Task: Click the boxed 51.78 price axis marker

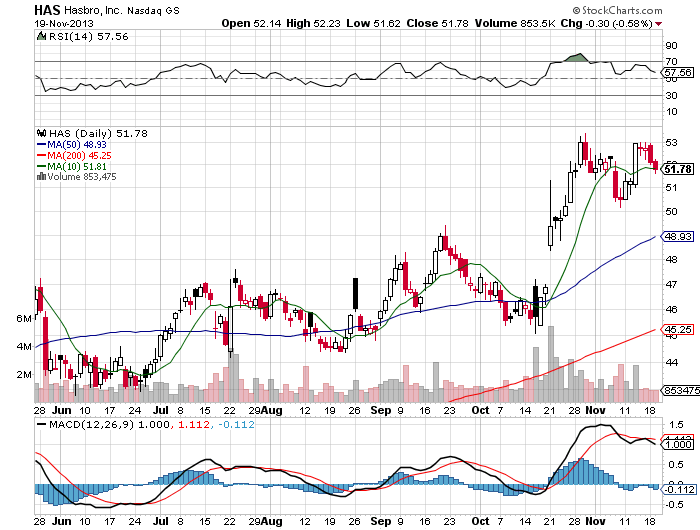Action: click(678, 169)
